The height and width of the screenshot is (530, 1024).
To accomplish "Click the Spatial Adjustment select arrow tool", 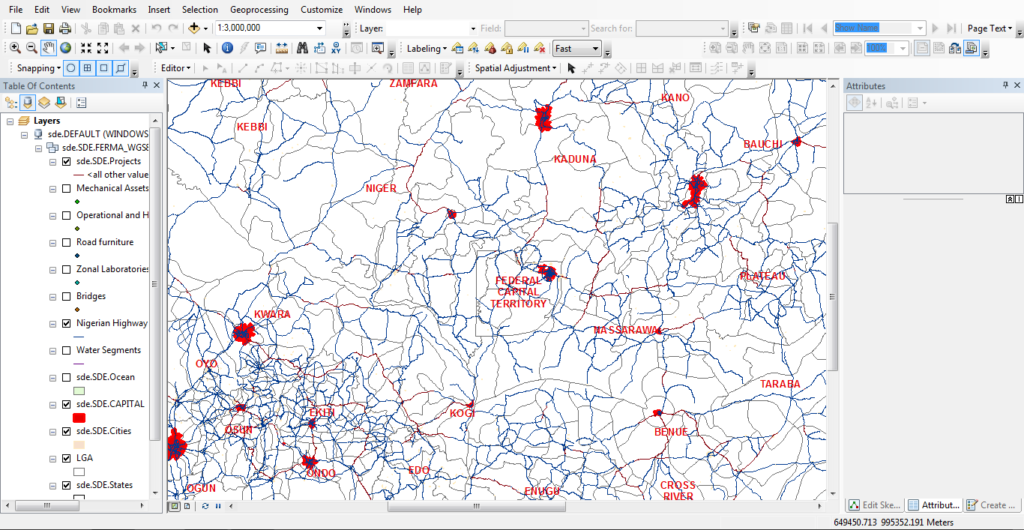I will click(571, 68).
